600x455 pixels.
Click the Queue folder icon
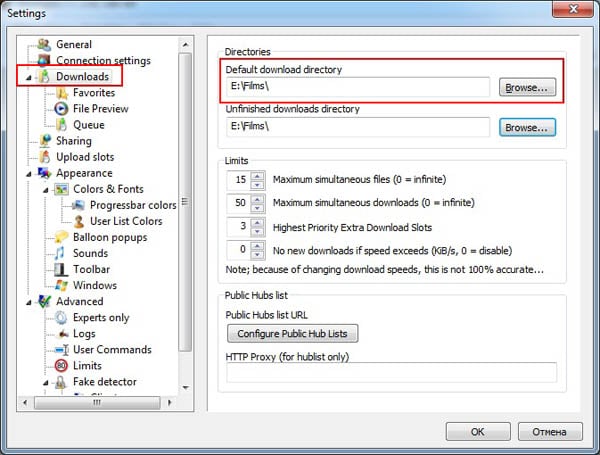tap(61, 125)
